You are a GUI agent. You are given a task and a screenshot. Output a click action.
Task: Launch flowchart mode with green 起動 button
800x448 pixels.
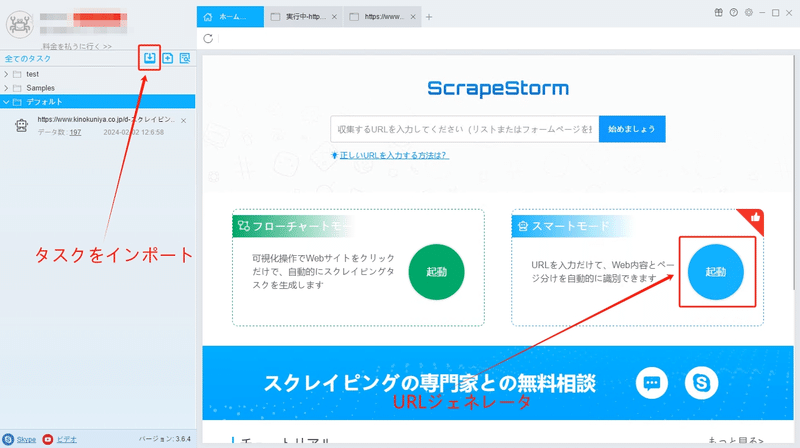point(436,272)
